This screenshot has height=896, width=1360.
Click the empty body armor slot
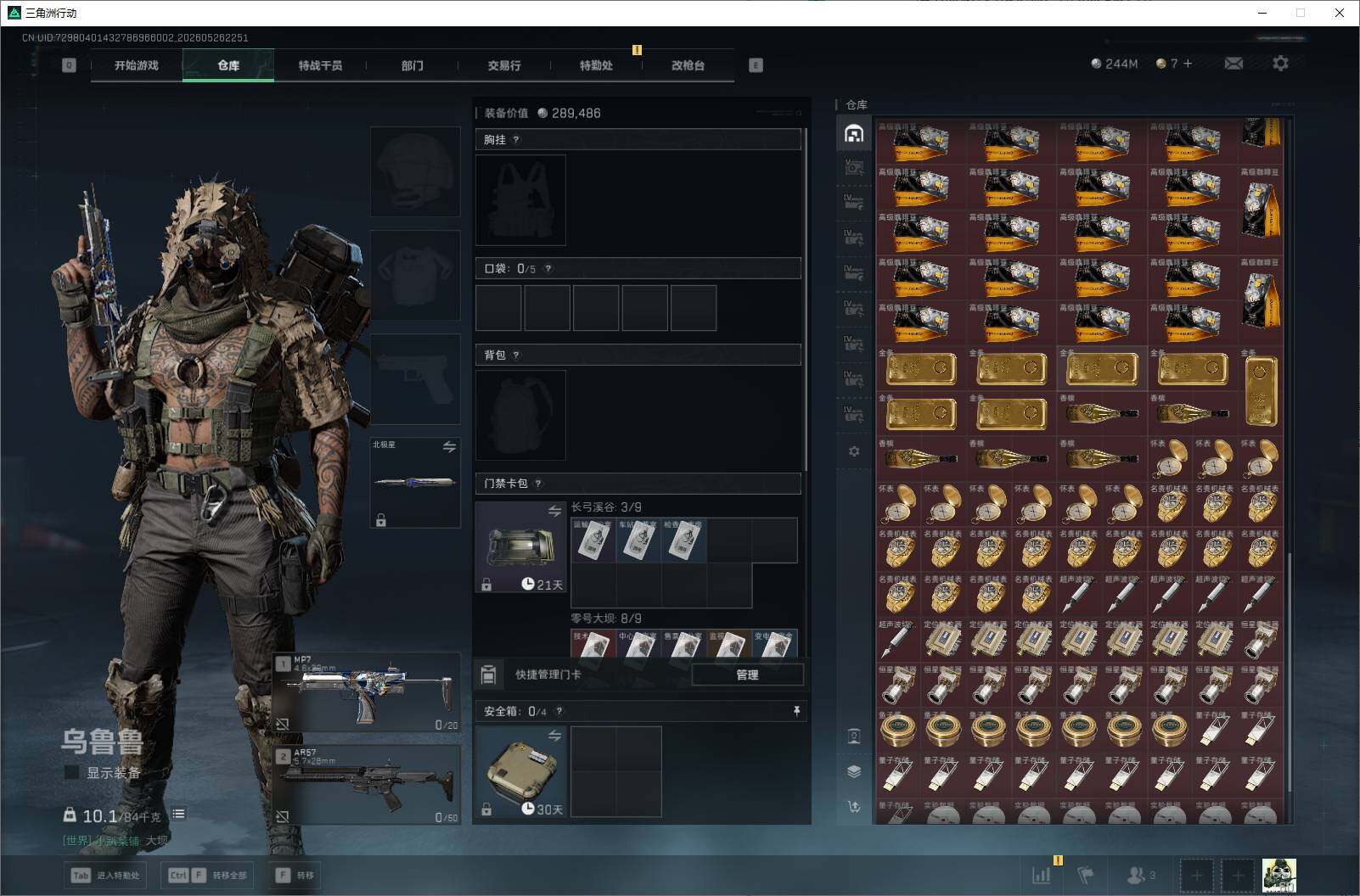(x=415, y=275)
